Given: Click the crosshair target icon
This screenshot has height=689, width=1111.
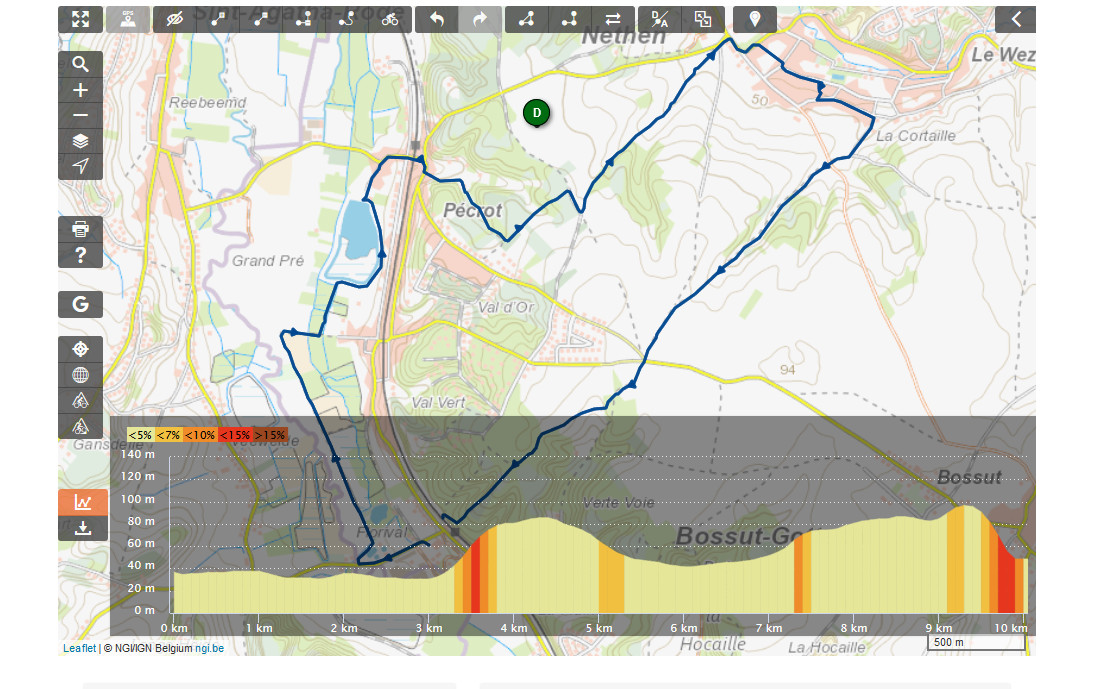Looking at the screenshot, I should tap(80, 349).
